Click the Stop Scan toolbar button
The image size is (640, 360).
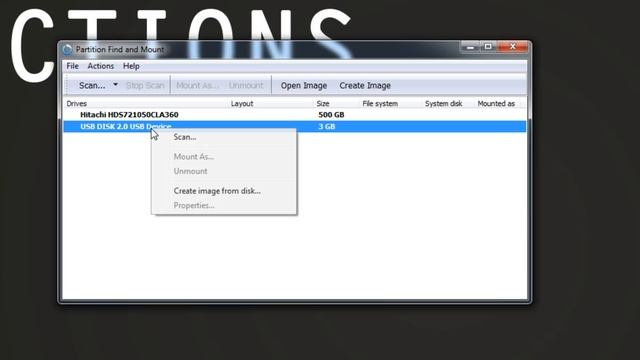145,85
